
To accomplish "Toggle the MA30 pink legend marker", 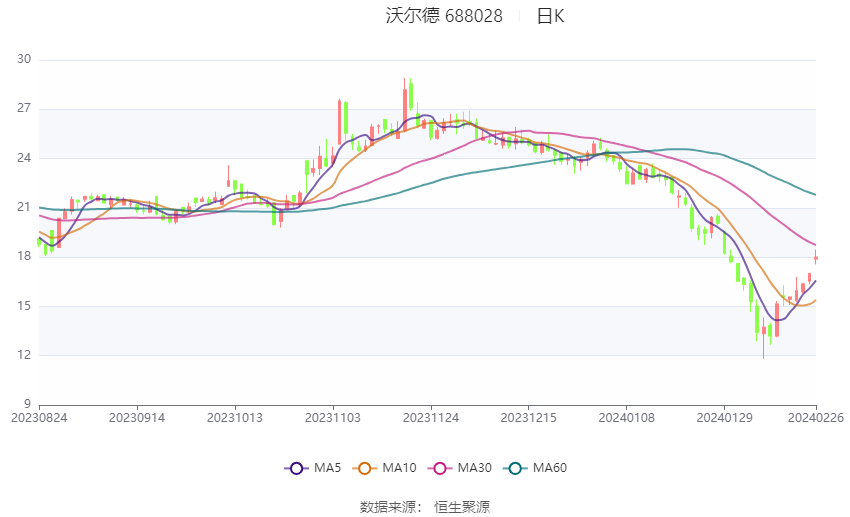I will 440,468.
